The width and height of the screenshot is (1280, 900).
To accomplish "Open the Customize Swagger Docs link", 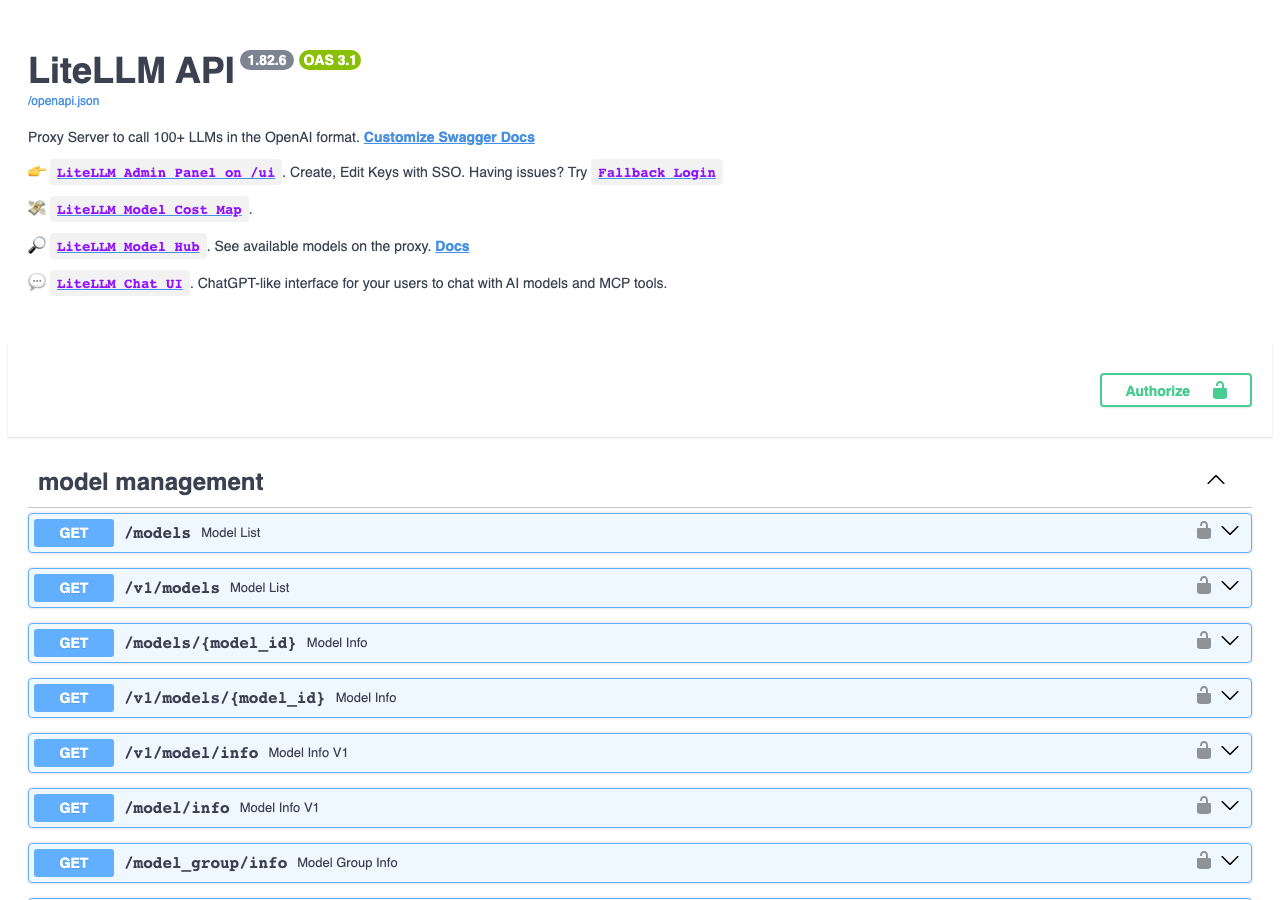I will [x=449, y=137].
